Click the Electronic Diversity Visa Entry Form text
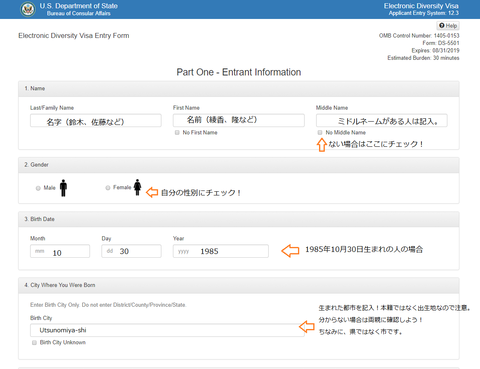Screen dimensions: 480x369 pyautogui.click(x=74, y=36)
